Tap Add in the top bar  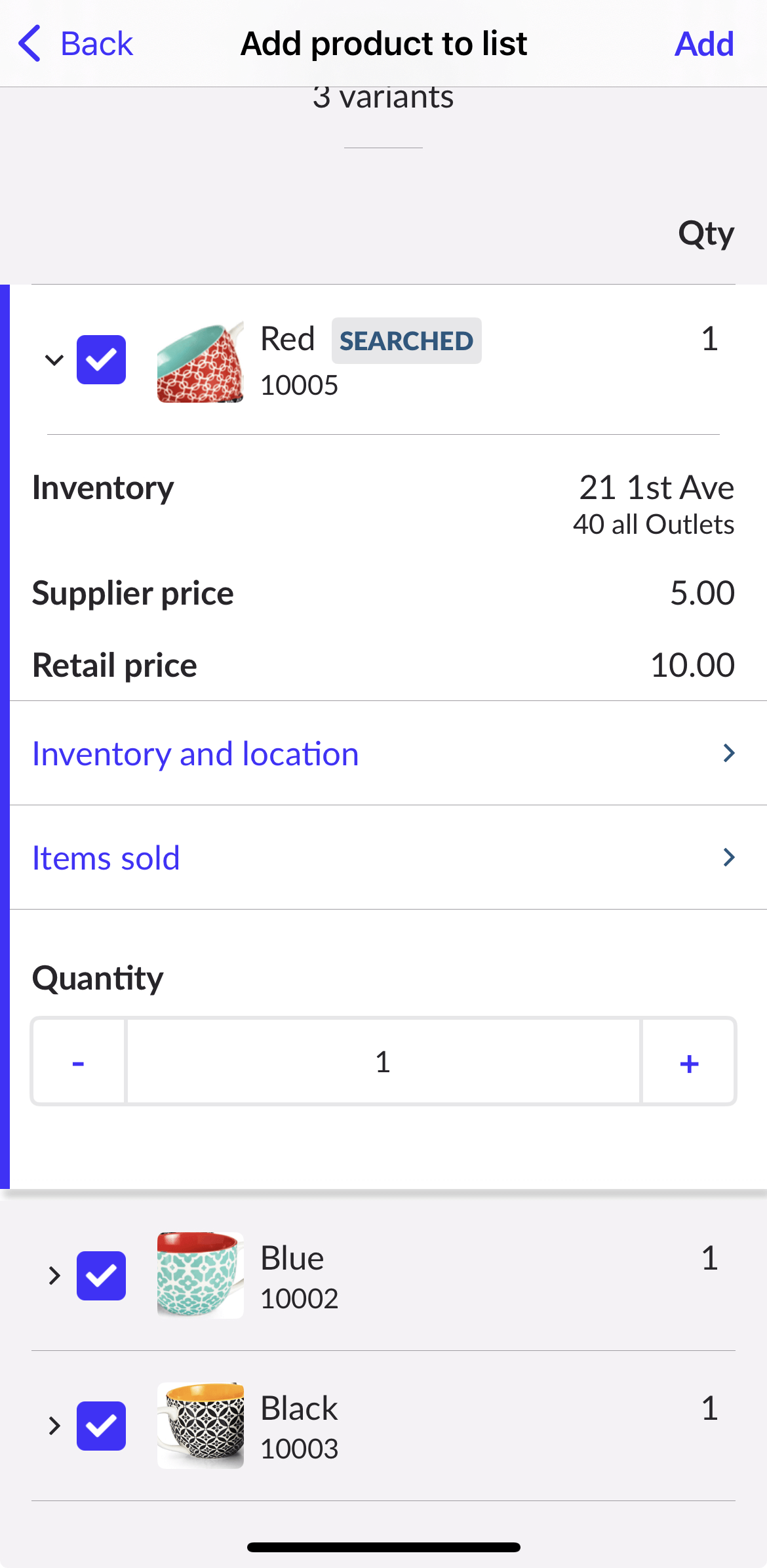point(704,44)
